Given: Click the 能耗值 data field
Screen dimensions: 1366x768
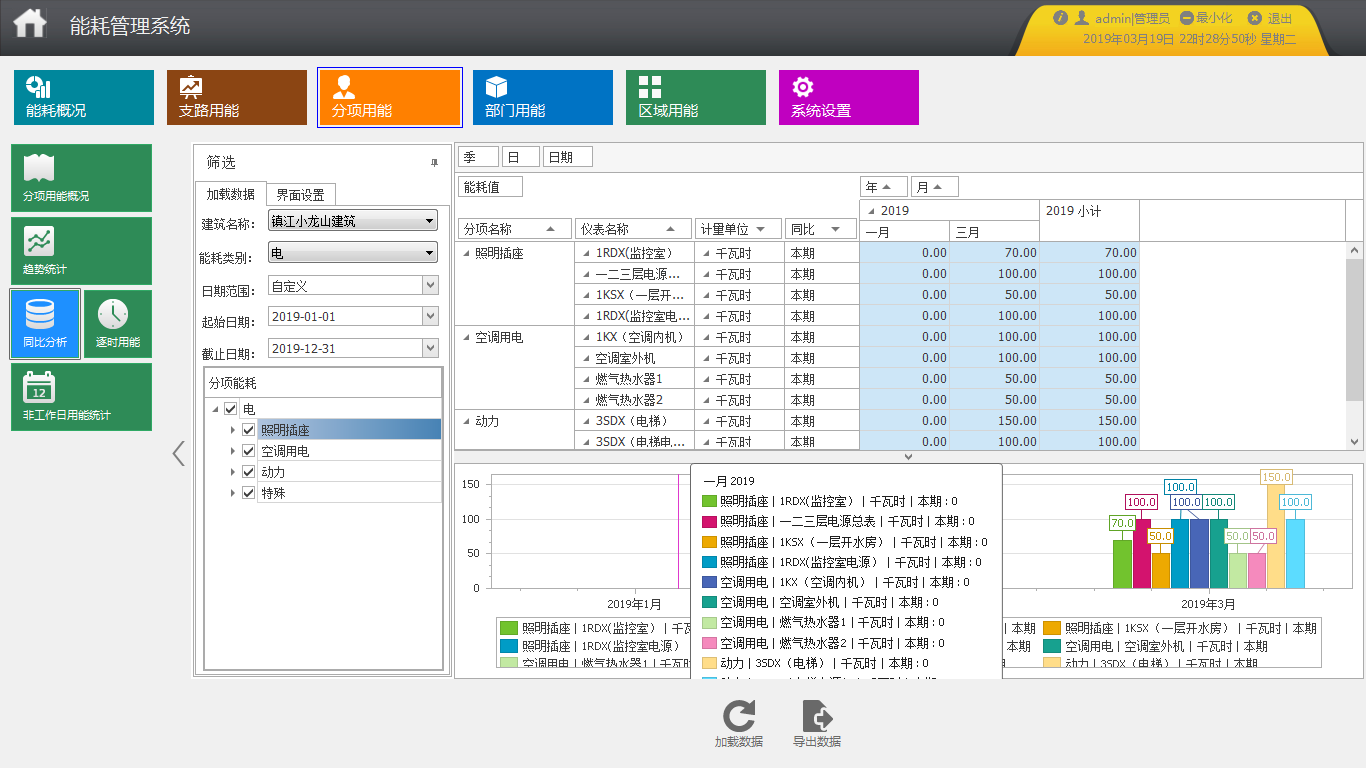Looking at the screenshot, I should [490, 186].
